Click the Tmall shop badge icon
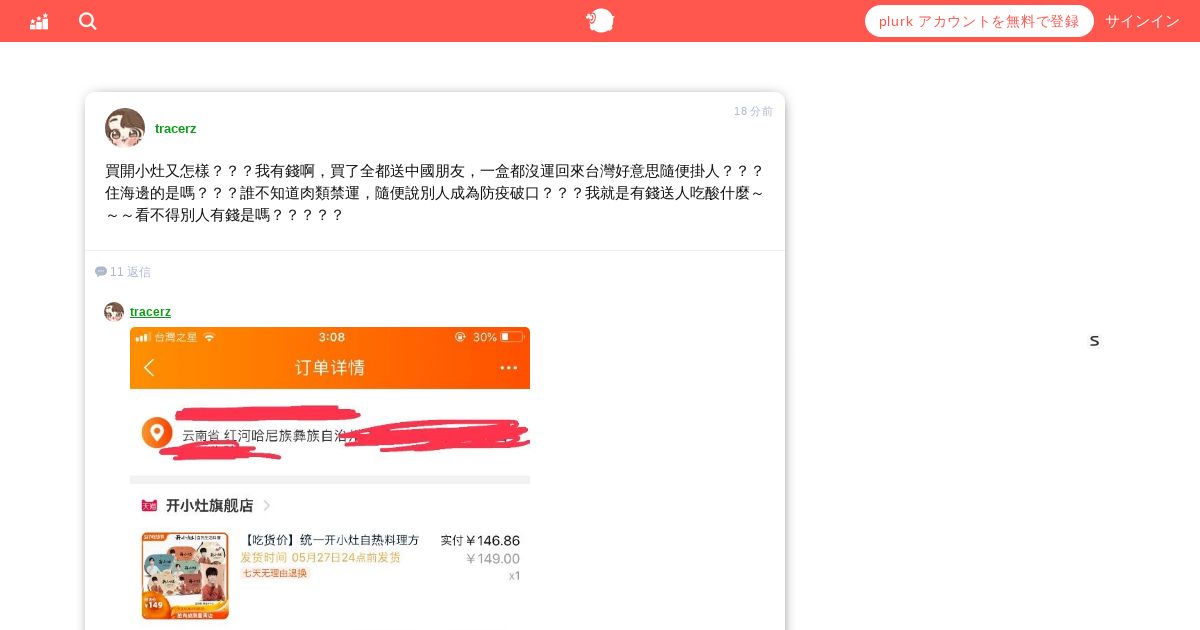1200x630 pixels. pos(149,506)
